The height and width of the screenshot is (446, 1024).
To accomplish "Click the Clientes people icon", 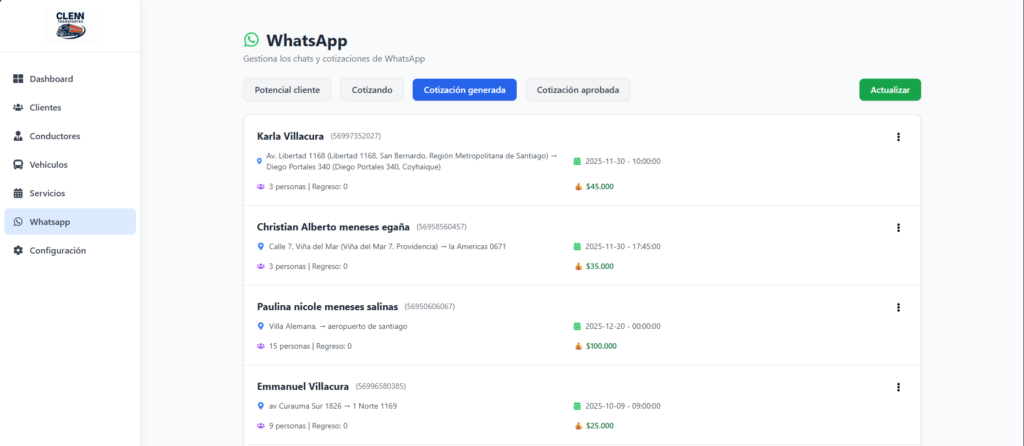I will [18, 107].
